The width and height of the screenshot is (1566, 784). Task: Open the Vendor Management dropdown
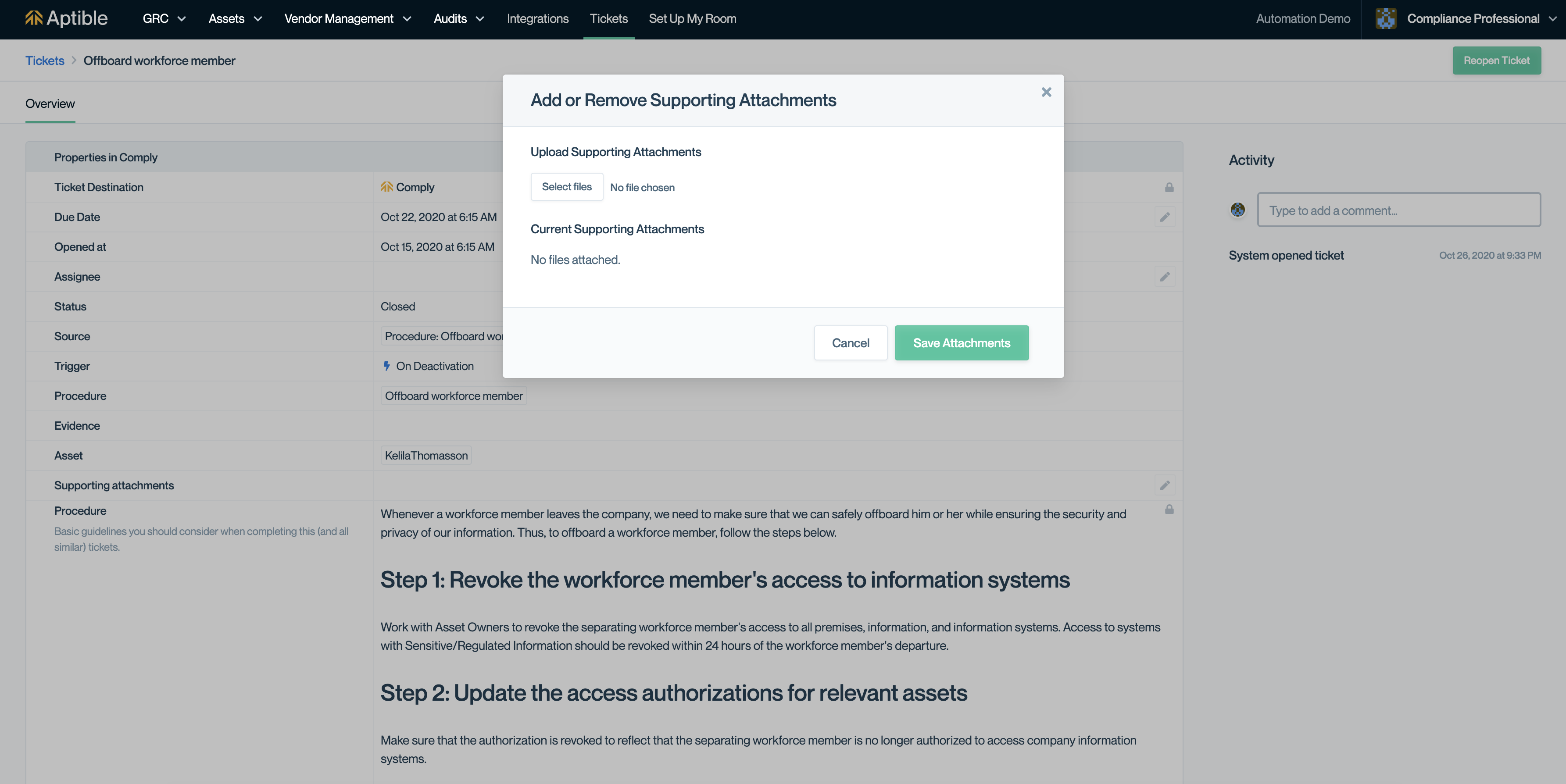click(347, 19)
